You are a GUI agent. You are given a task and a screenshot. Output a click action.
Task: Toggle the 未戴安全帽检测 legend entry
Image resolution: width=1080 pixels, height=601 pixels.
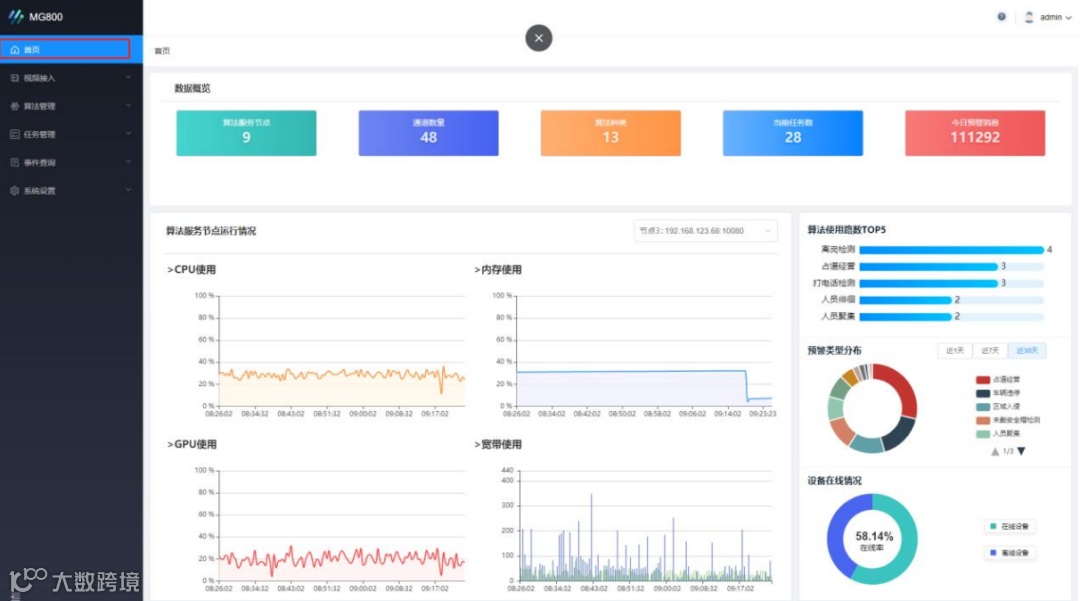(x=1008, y=420)
